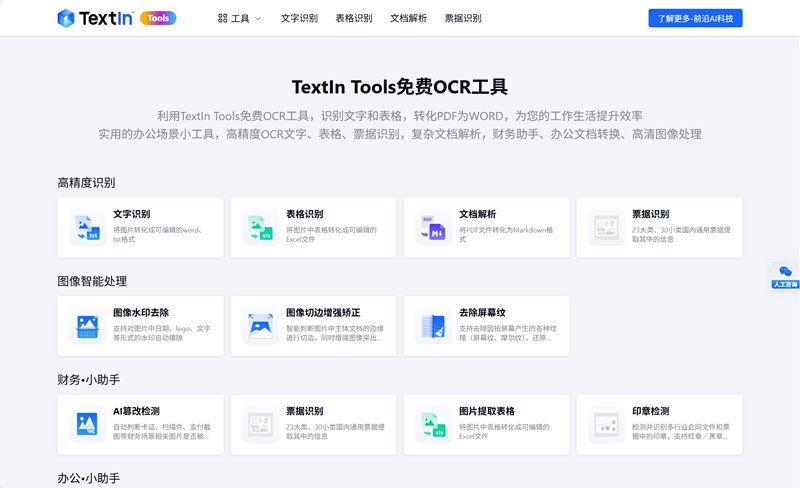Click the 图片提取表格 card title
The height and width of the screenshot is (488, 800).
(x=487, y=411)
